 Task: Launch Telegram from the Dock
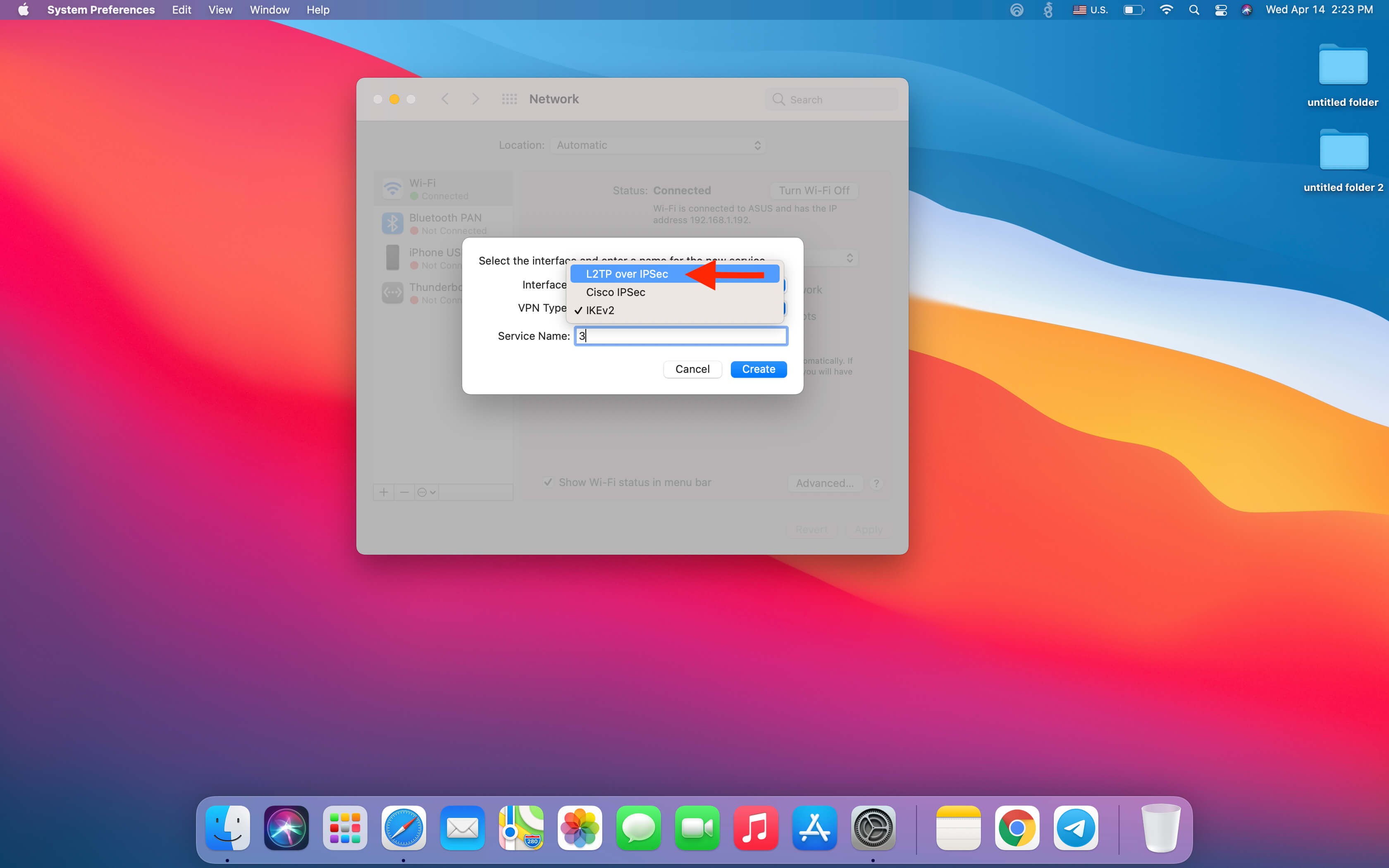tap(1076, 828)
